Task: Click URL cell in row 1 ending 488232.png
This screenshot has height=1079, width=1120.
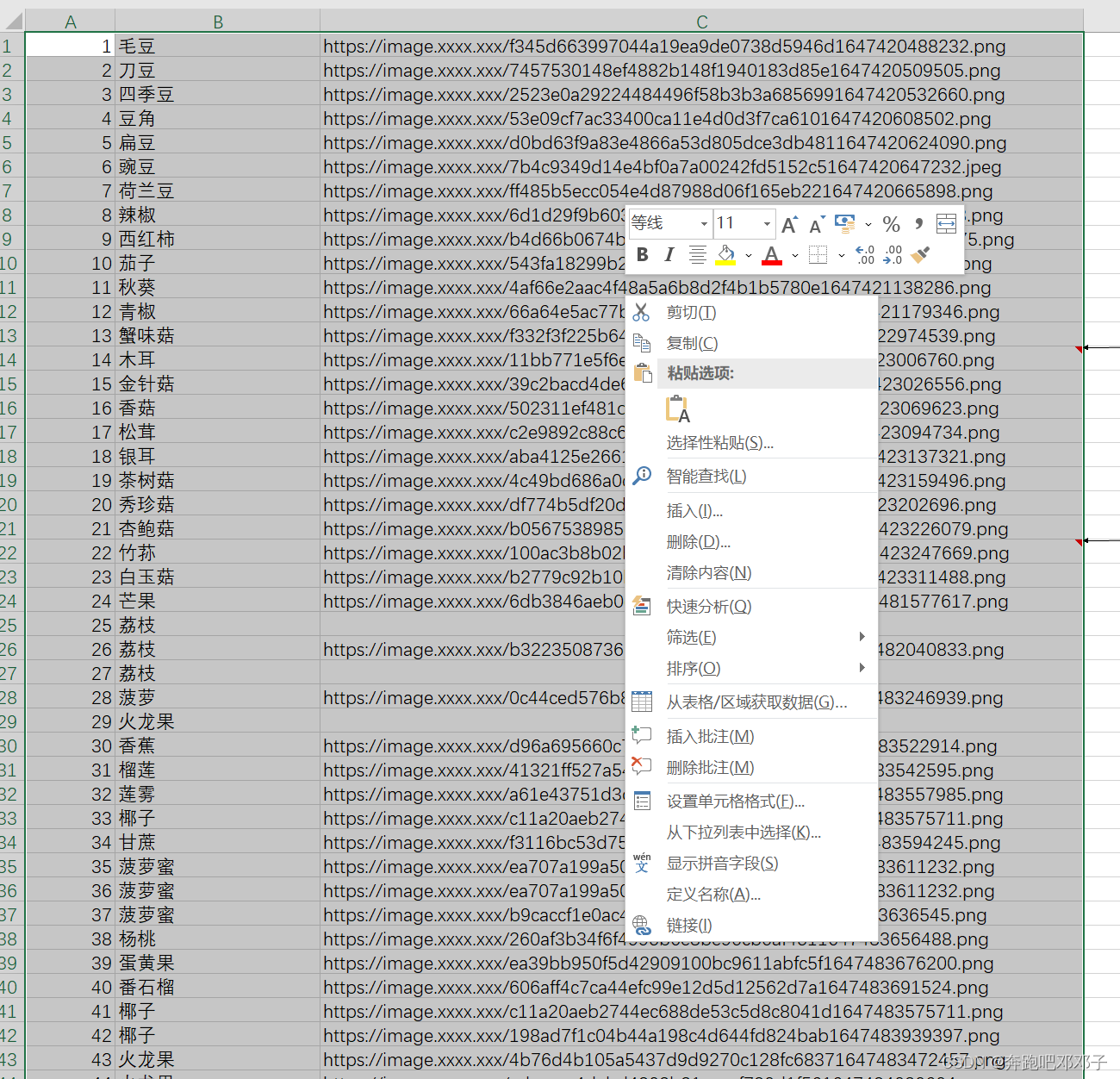Action: click(x=702, y=46)
